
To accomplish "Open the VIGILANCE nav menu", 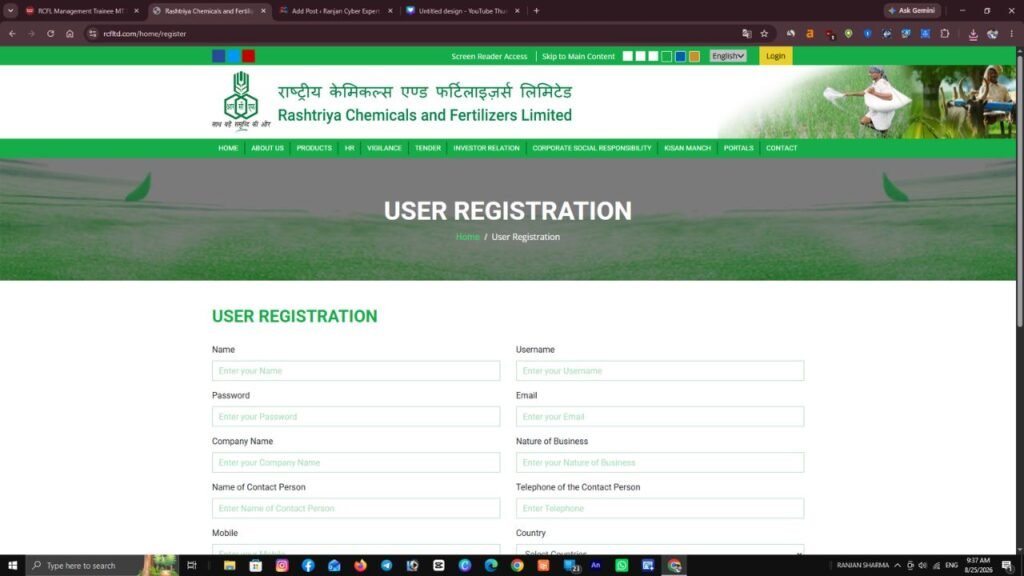I will click(384, 148).
